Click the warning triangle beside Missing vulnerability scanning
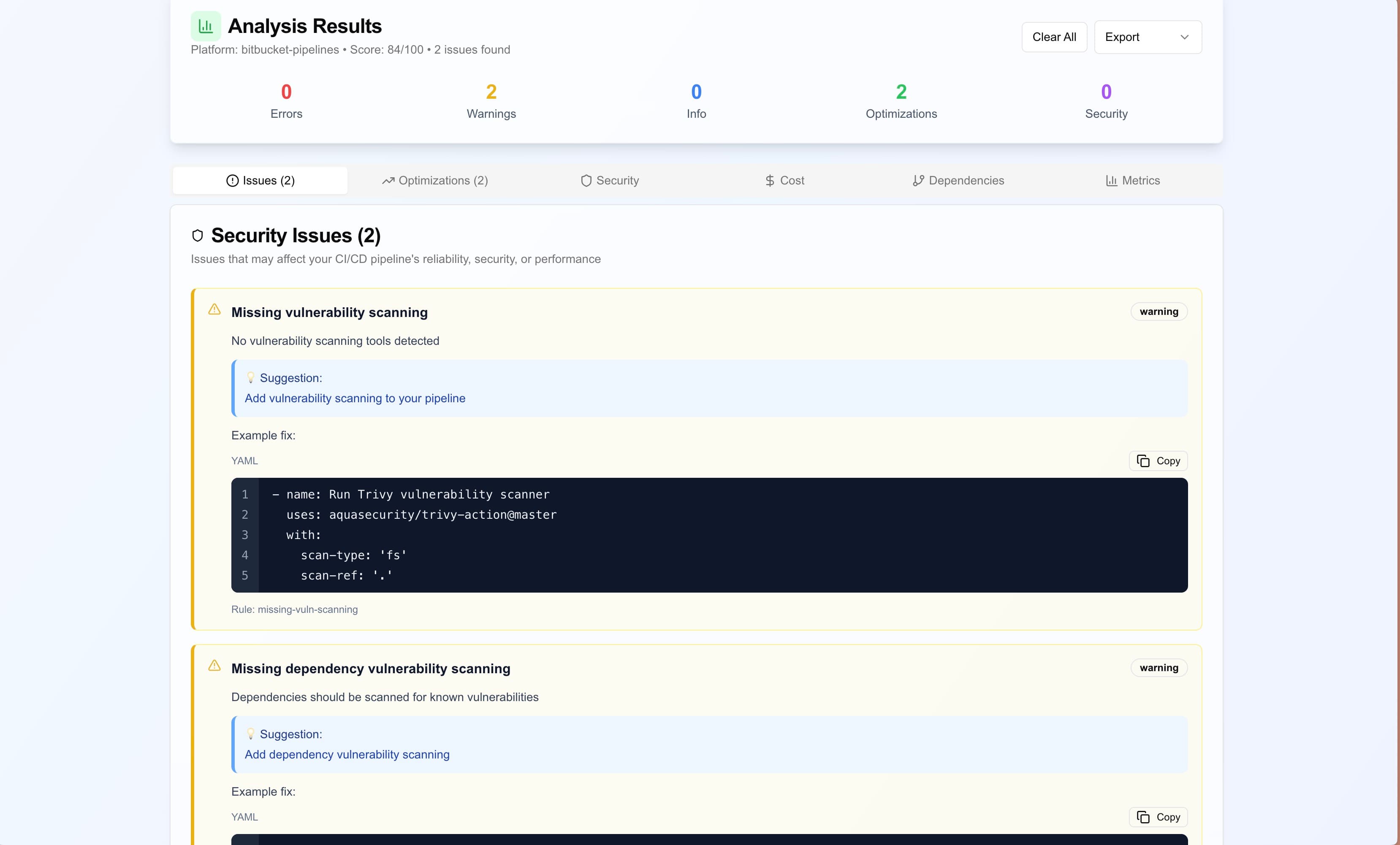 214,309
